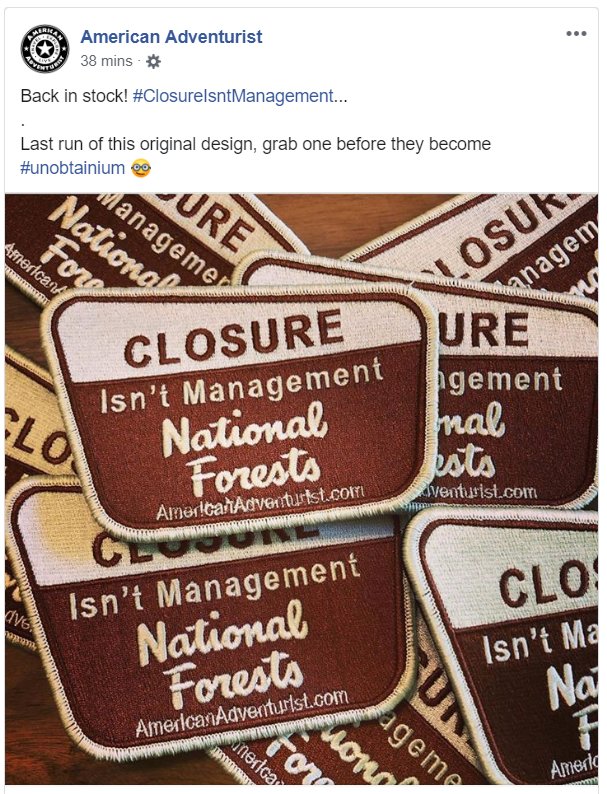Click the 'Last run of this original design' sentence

(x=256, y=144)
